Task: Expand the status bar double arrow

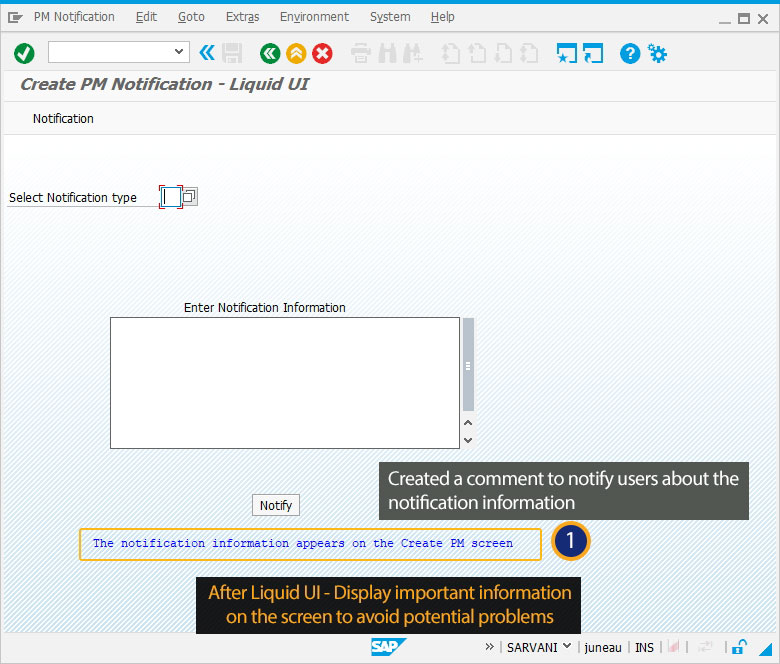Action: (489, 647)
